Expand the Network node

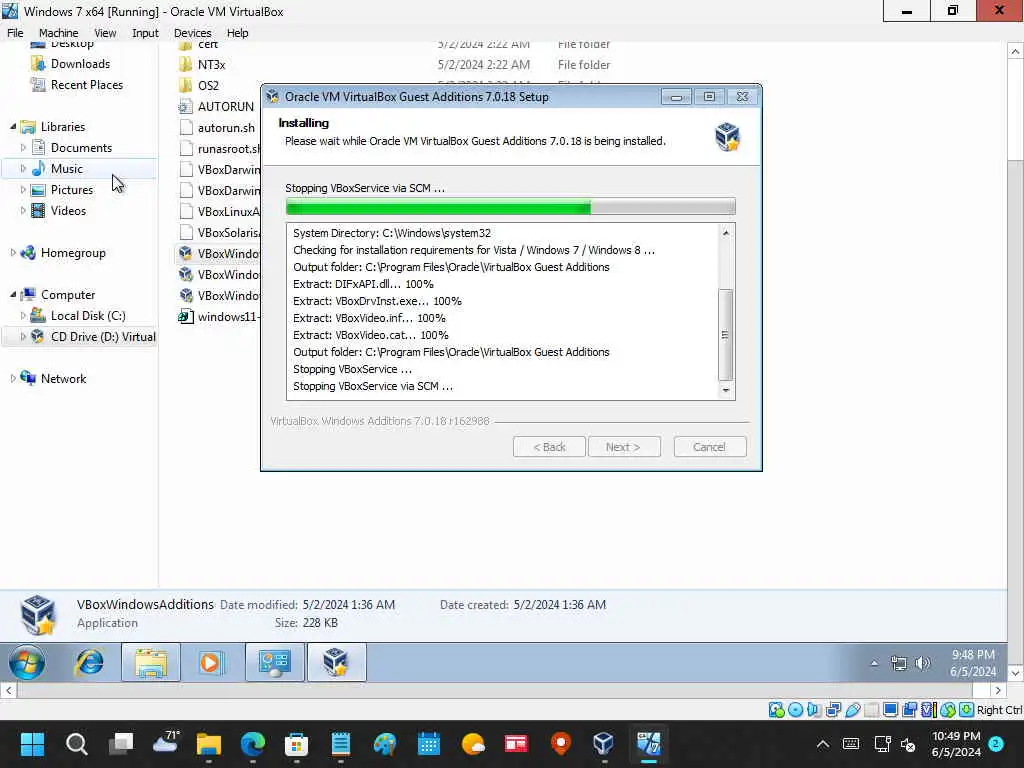click(13, 378)
